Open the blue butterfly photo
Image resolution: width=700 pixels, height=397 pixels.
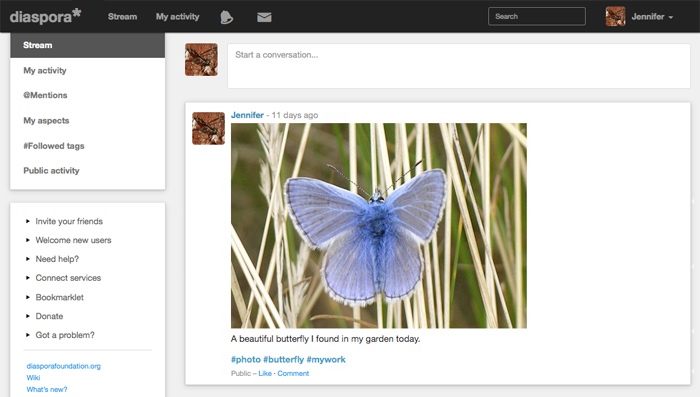click(x=379, y=226)
